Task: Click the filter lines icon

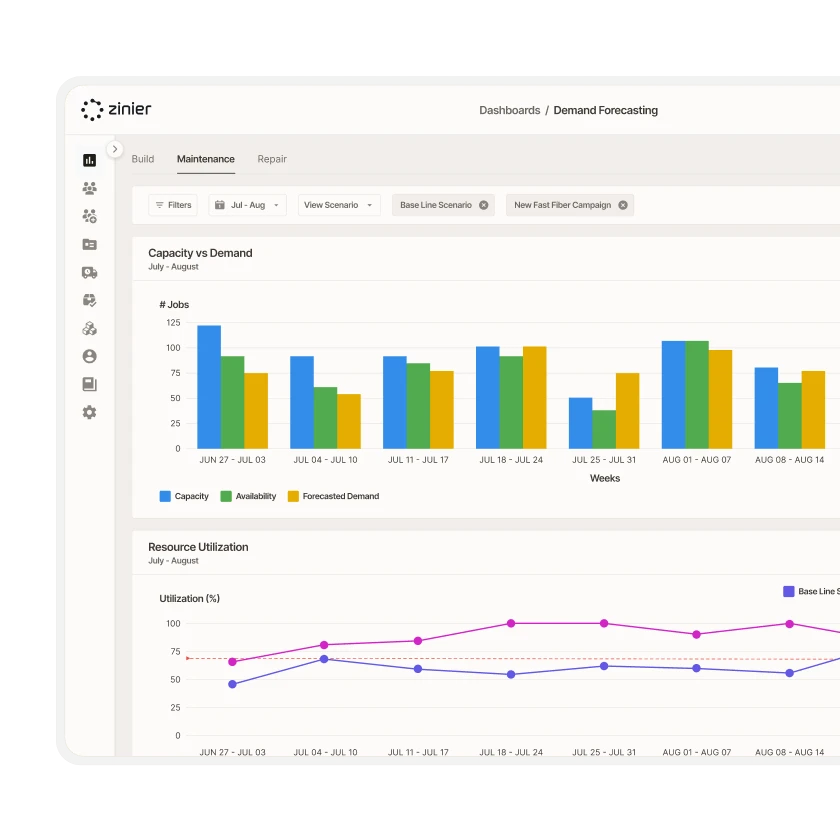Action: pos(159,205)
